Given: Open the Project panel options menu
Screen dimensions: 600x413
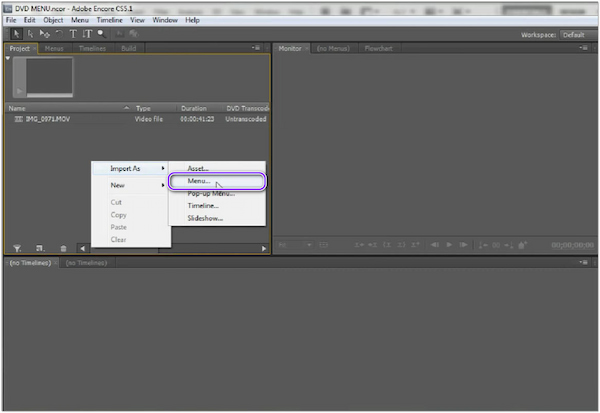Looking at the screenshot, I should coord(256,48).
